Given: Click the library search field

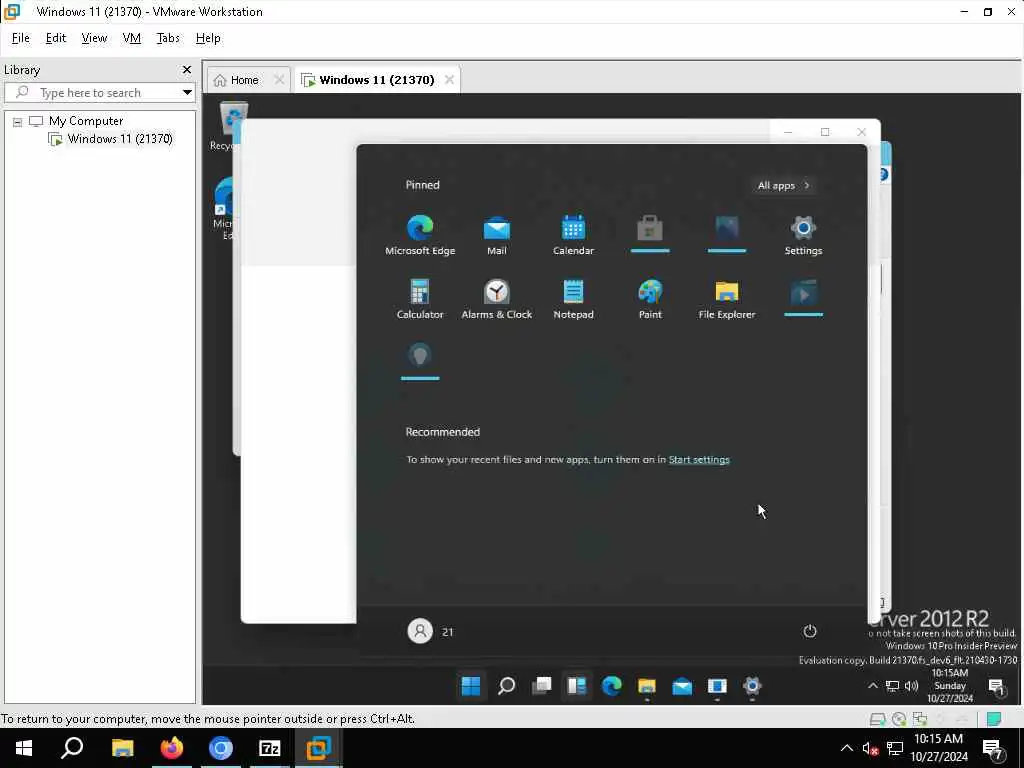Looking at the screenshot, I should click(x=97, y=93).
